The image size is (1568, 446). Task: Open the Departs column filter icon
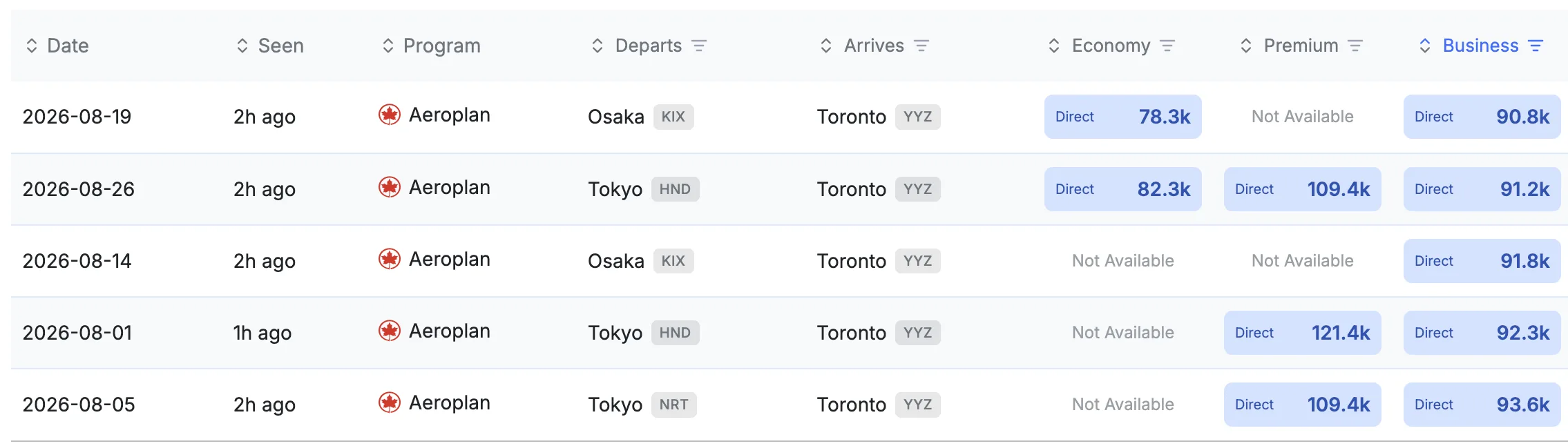[x=699, y=46]
